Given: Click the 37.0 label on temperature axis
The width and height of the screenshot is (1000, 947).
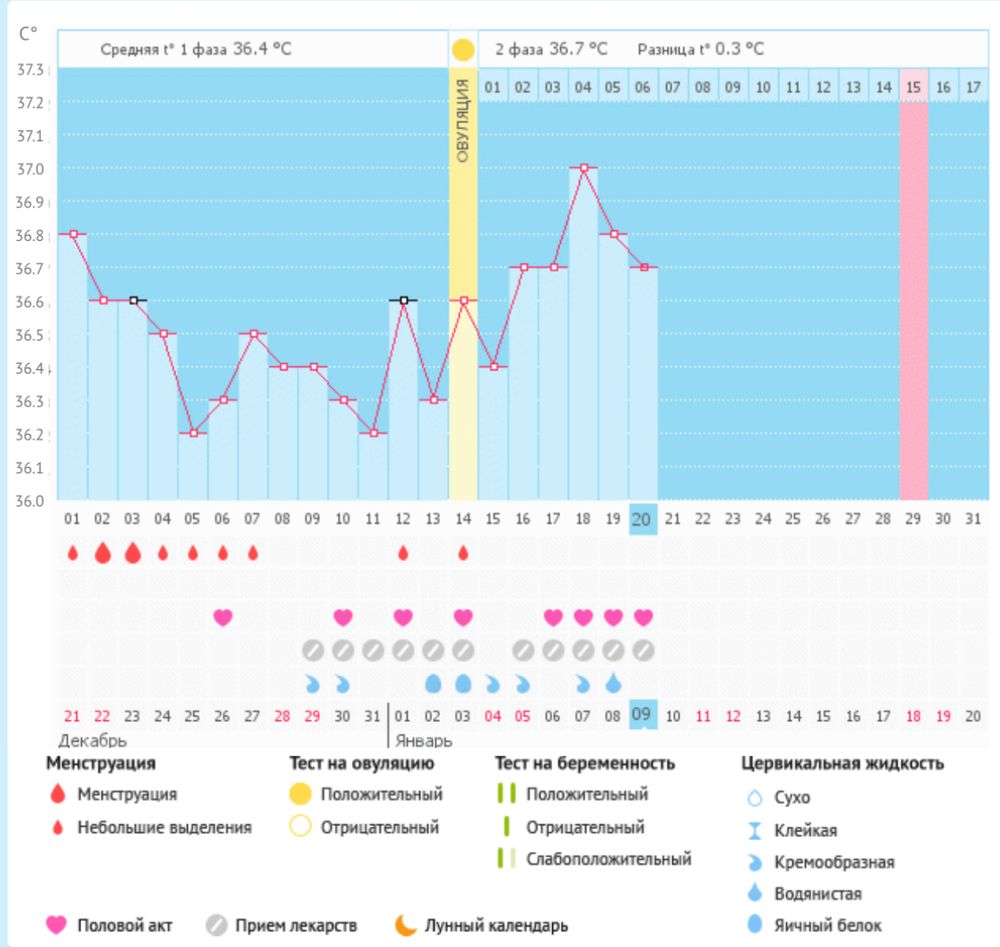Looking at the screenshot, I should 30,169.
